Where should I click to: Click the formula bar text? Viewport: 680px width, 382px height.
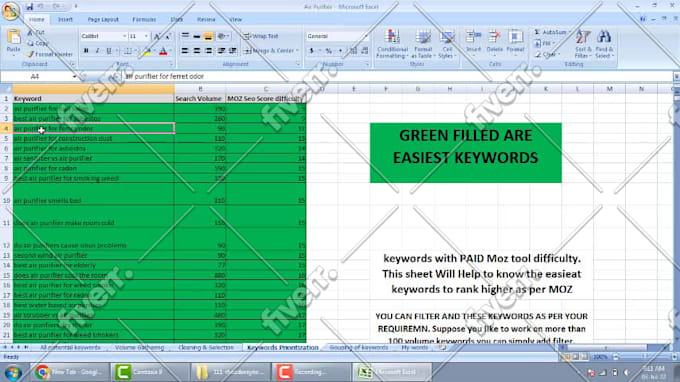(165, 76)
